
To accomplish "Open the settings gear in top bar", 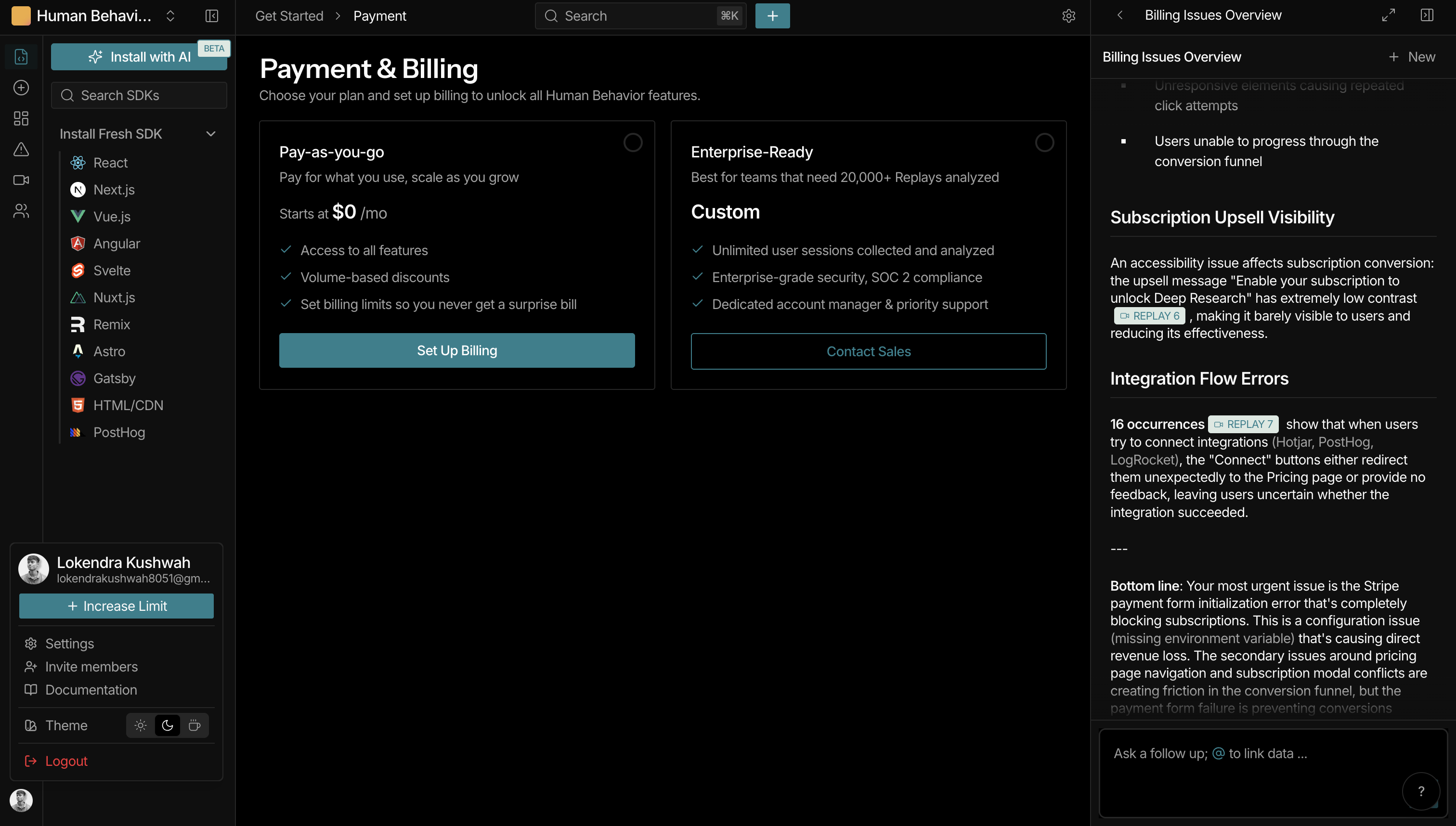I will point(1068,16).
